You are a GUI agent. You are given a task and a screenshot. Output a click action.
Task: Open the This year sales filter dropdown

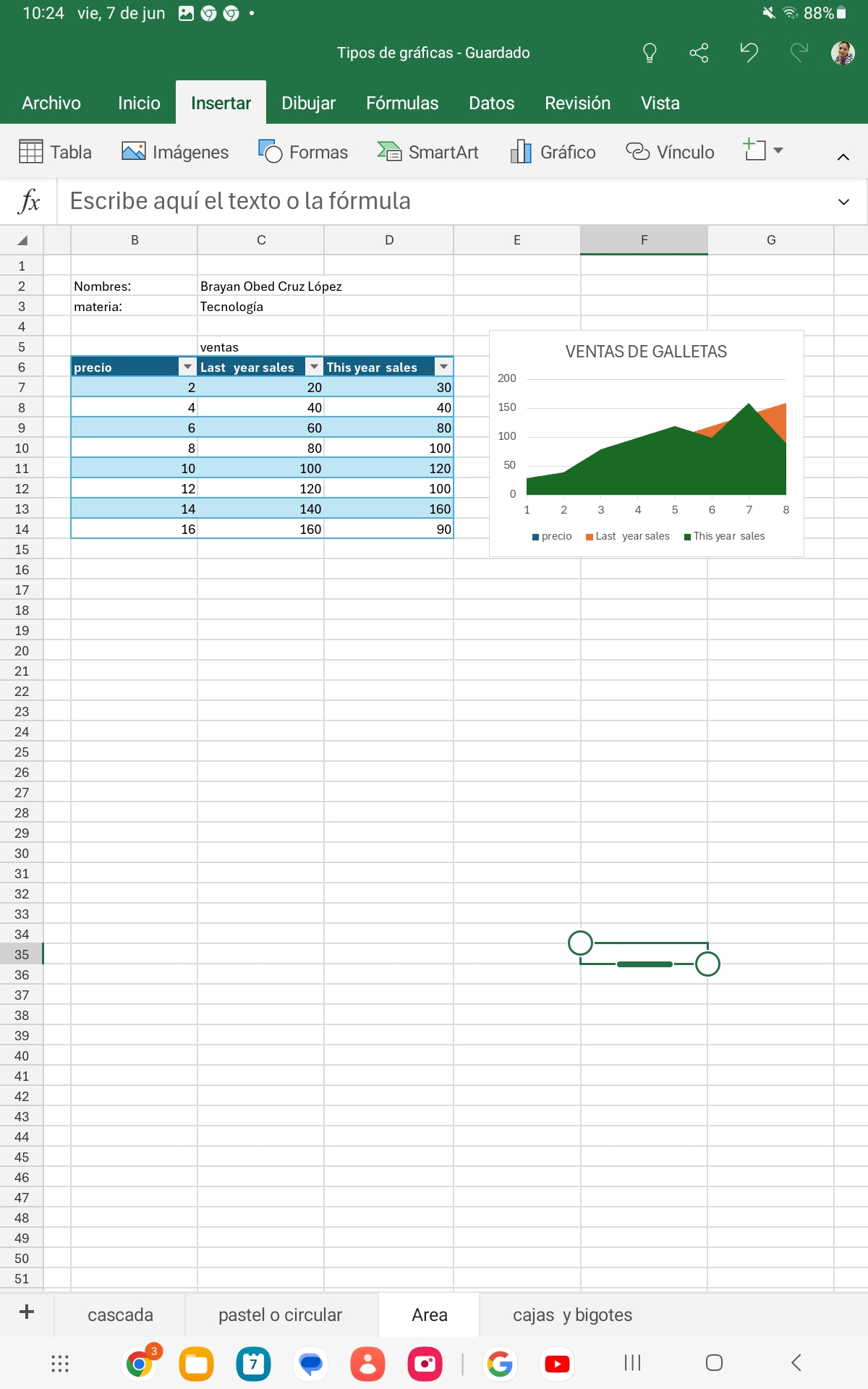pos(443,367)
